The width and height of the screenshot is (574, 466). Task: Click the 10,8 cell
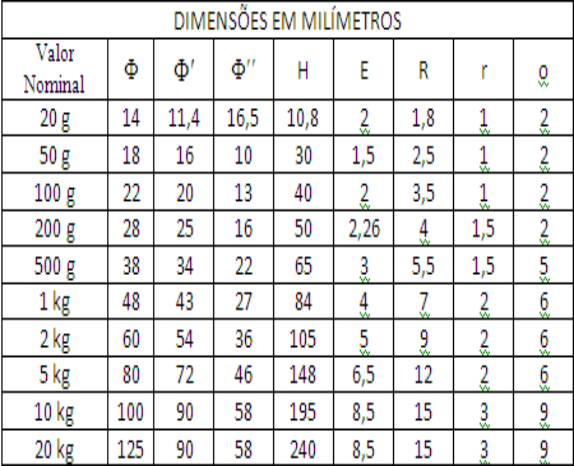coord(303,118)
